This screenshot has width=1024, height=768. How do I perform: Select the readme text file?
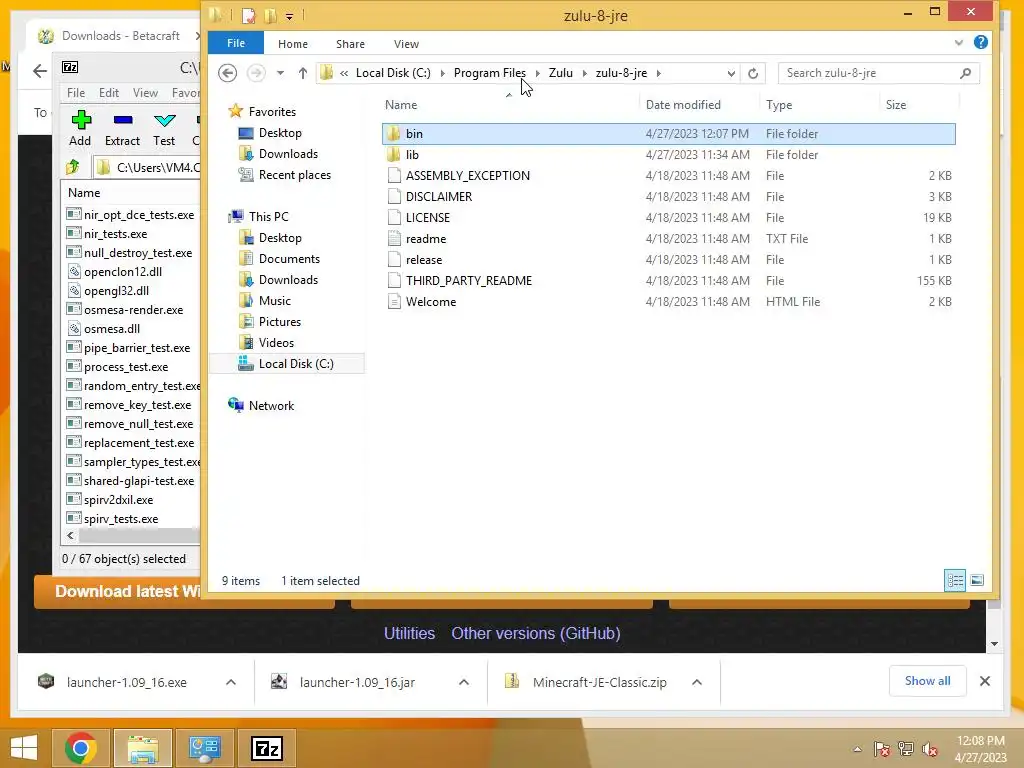coord(669,238)
